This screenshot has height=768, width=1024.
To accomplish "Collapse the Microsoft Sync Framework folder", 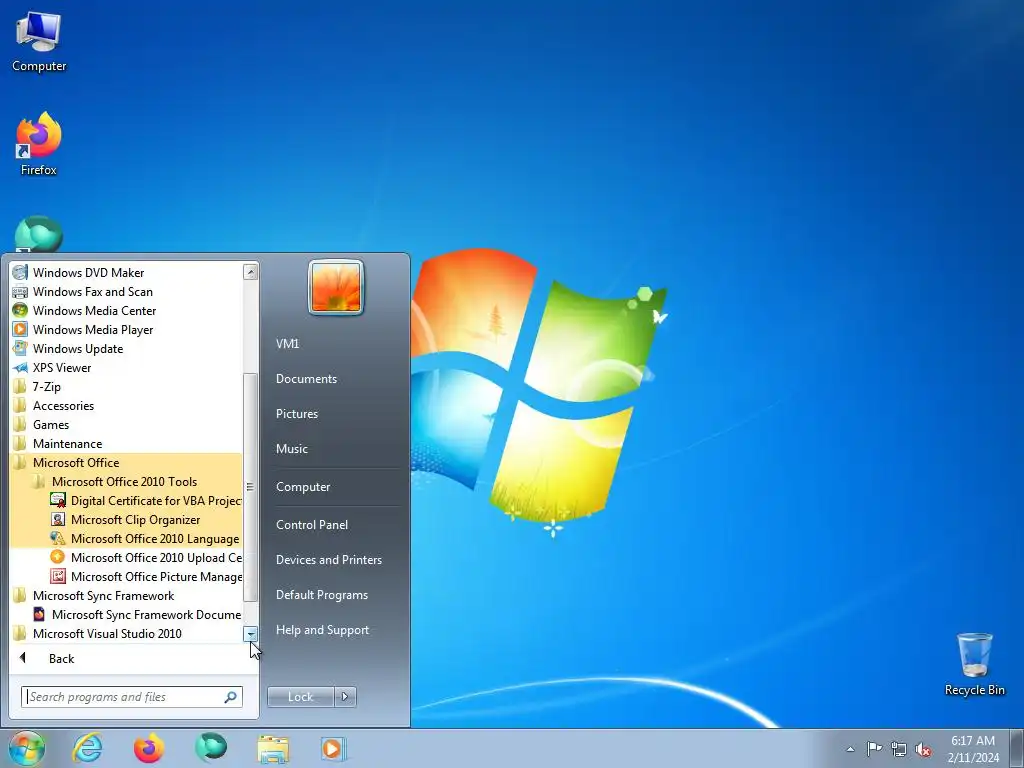I will [x=126, y=595].
